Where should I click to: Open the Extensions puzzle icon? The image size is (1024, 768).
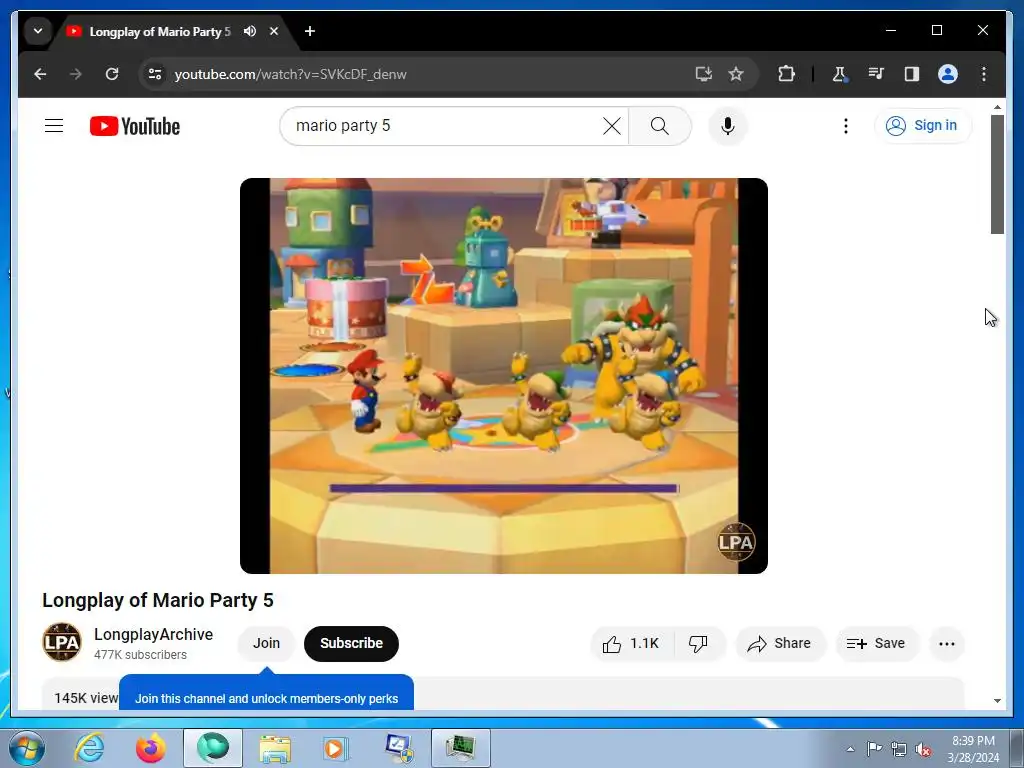(x=786, y=74)
